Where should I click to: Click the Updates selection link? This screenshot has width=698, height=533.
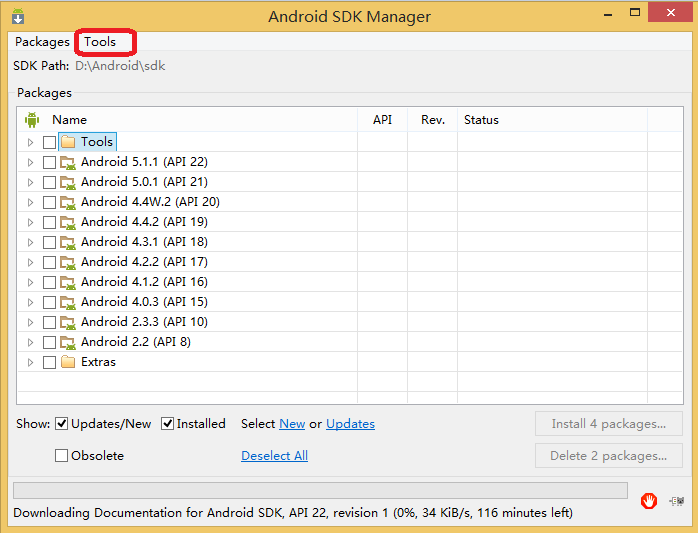click(350, 424)
